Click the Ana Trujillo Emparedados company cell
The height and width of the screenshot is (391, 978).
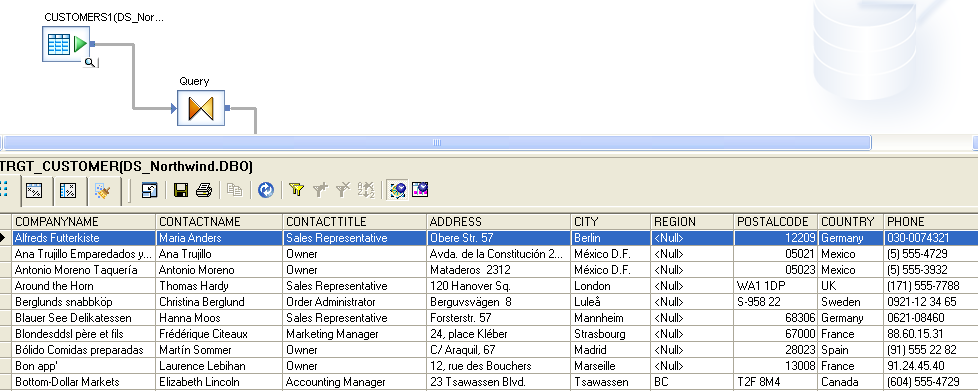click(84, 254)
